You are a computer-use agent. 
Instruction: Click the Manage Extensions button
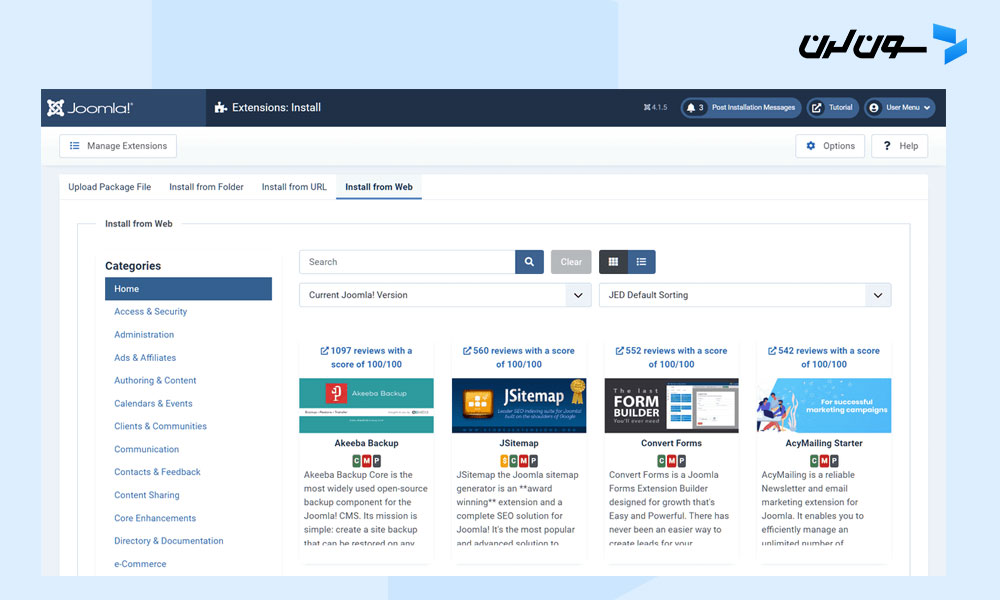click(x=118, y=146)
